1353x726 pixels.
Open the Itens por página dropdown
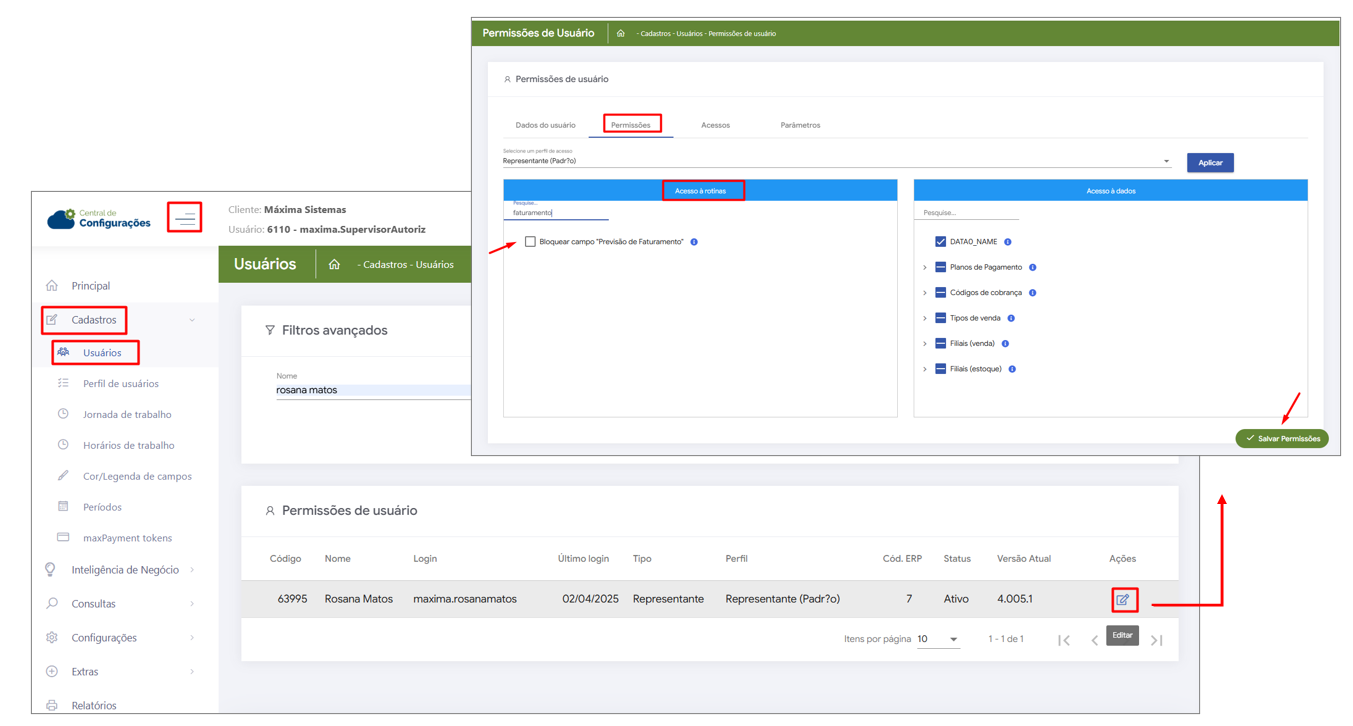pyautogui.click(x=938, y=639)
